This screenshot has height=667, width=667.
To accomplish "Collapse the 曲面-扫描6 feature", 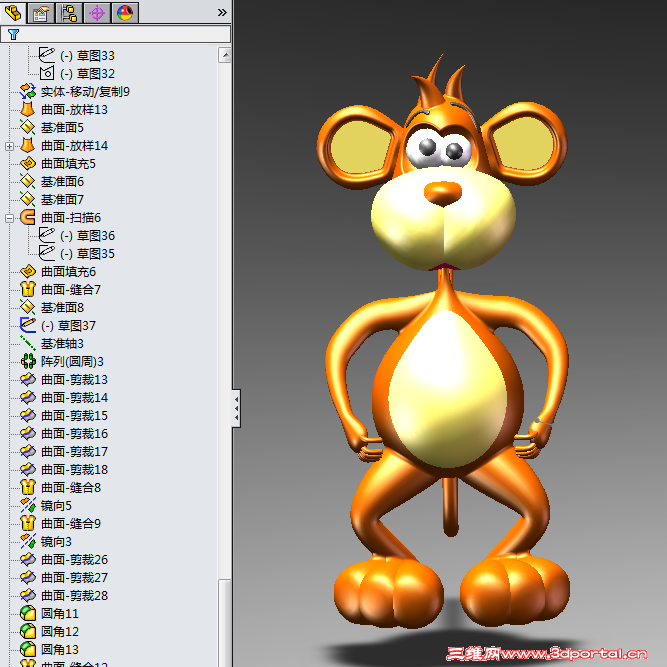I will 9,219.
